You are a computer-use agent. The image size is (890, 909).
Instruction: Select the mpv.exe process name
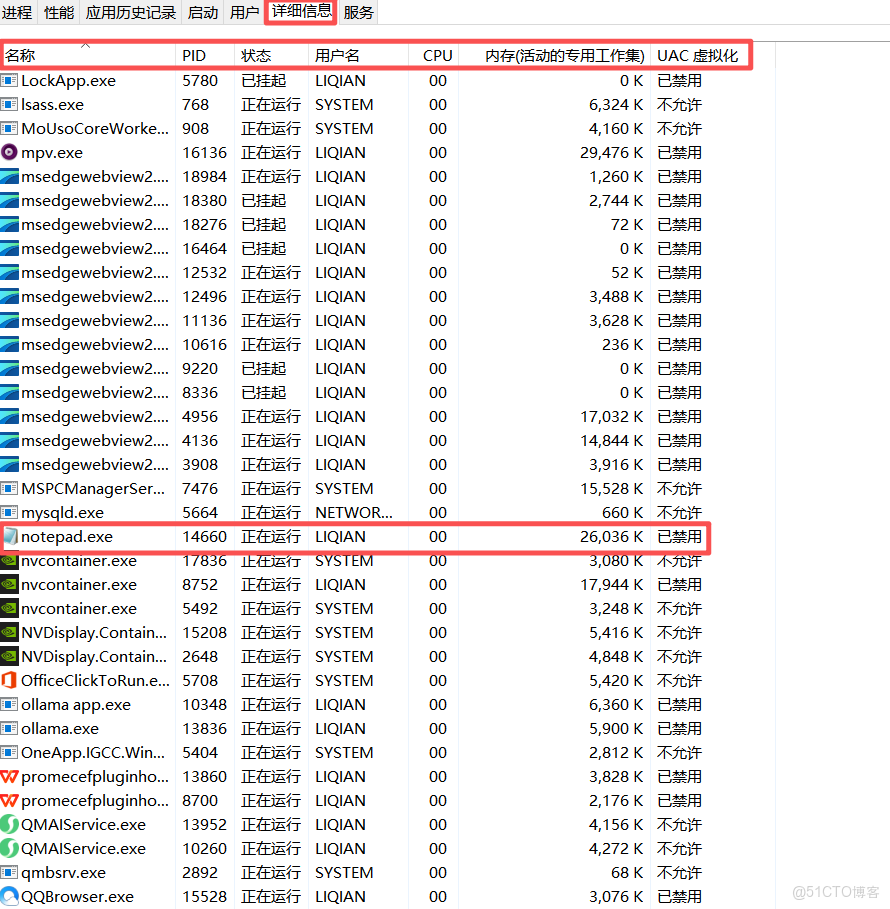pos(52,152)
